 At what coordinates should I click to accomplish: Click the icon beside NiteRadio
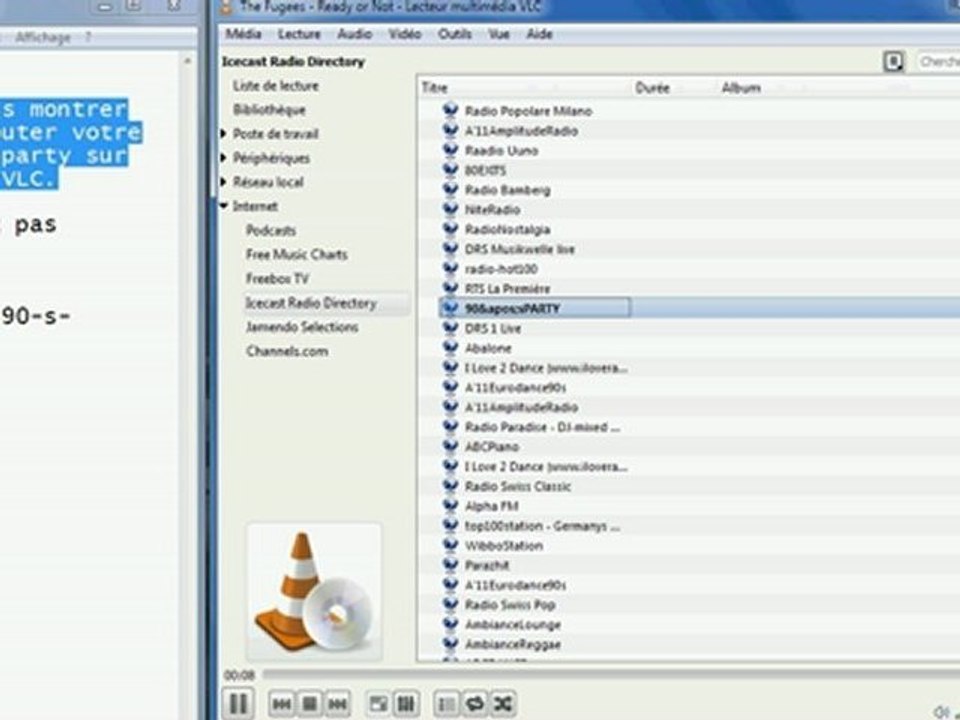[x=450, y=209]
